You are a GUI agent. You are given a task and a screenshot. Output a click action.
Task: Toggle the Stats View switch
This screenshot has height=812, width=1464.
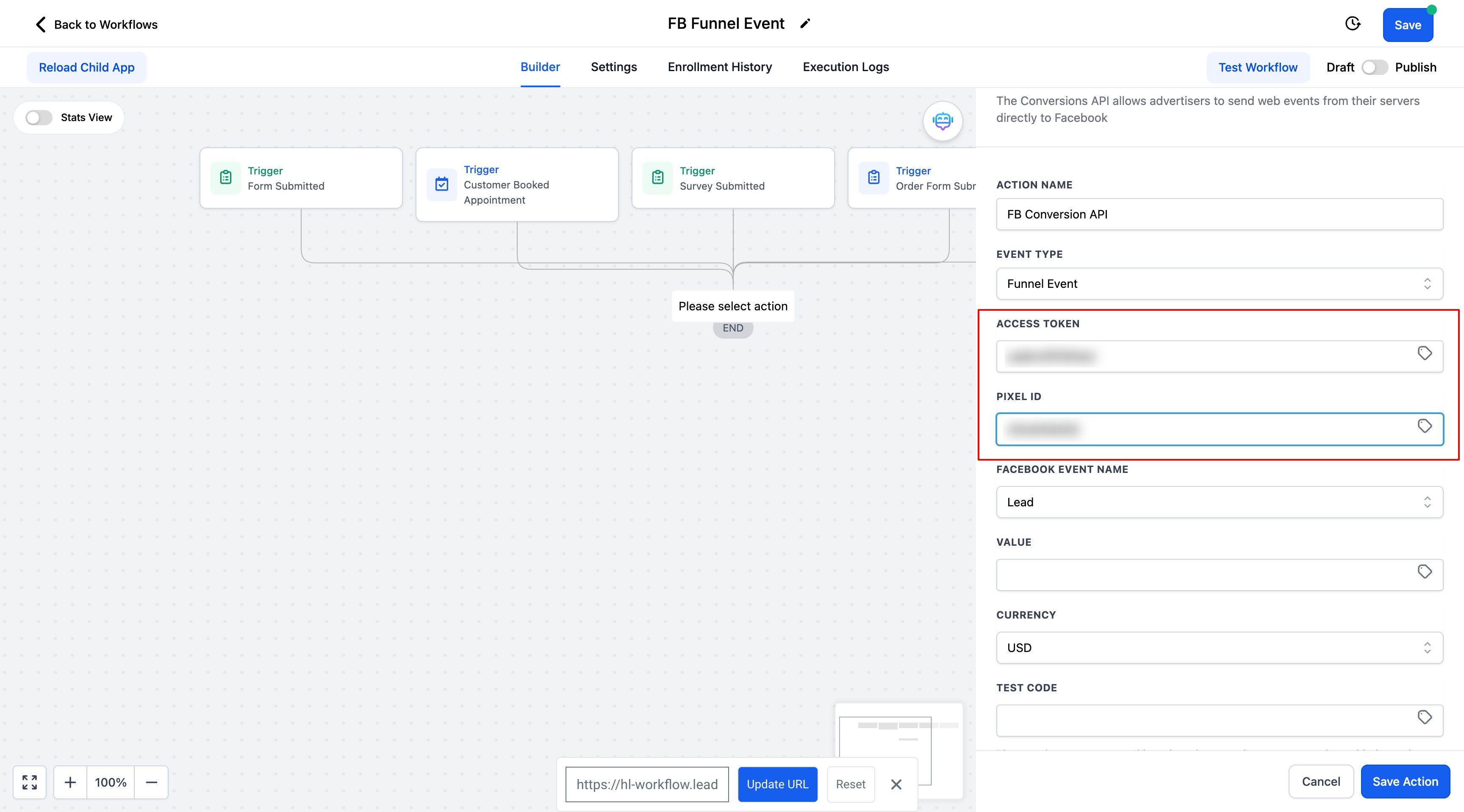pos(39,118)
